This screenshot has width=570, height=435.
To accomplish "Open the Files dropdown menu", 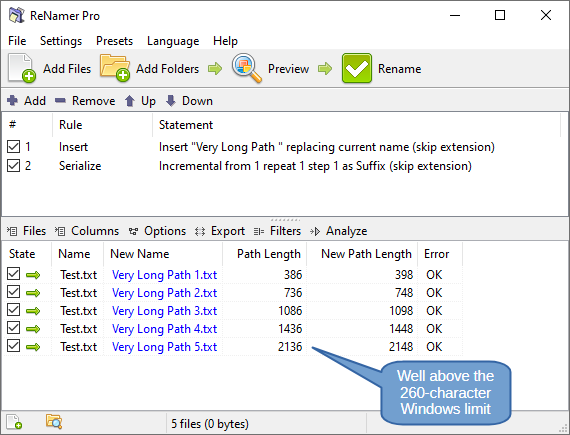I will click(27, 231).
